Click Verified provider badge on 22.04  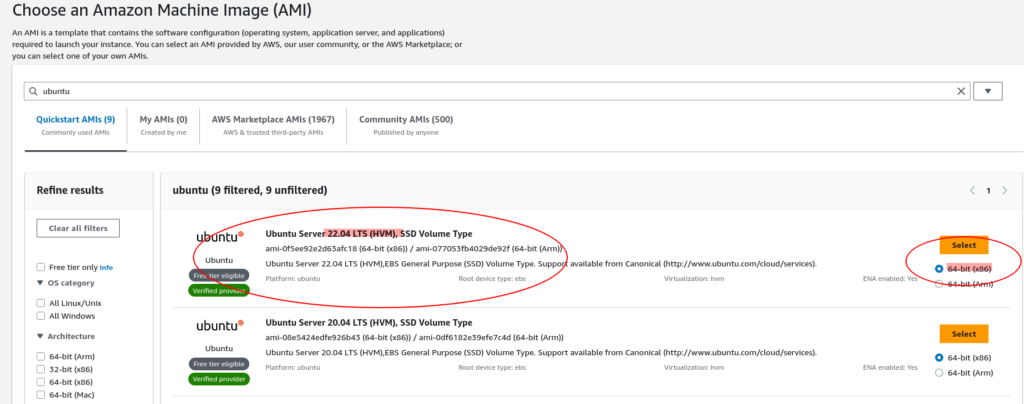pyautogui.click(x=219, y=290)
